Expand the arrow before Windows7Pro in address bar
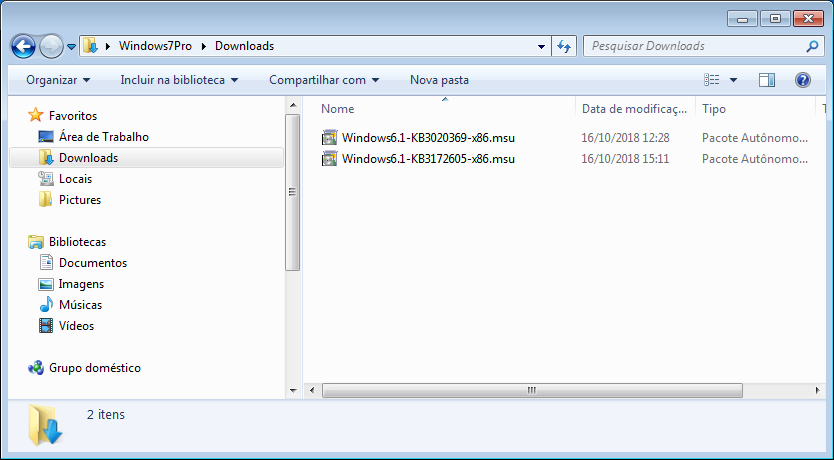The image size is (834, 460). (x=108, y=46)
